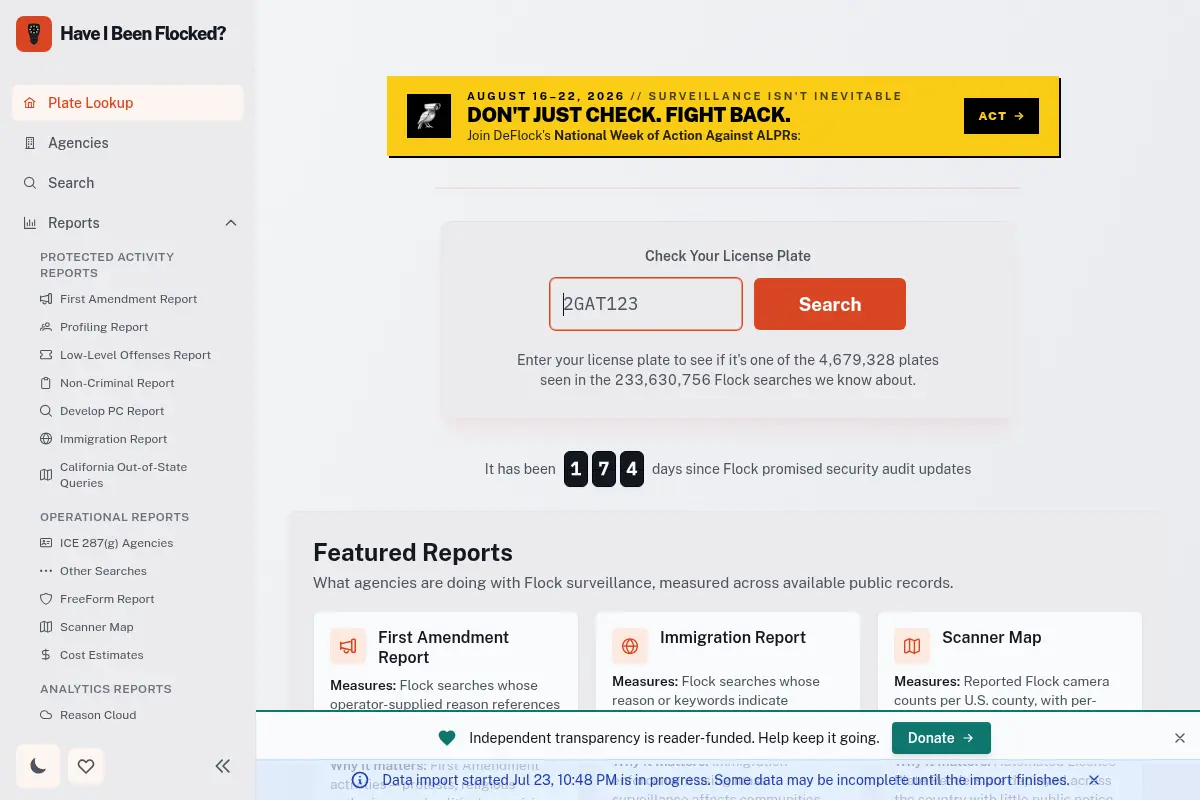Open Cost Estimates report
1200x800 pixels.
click(101, 655)
